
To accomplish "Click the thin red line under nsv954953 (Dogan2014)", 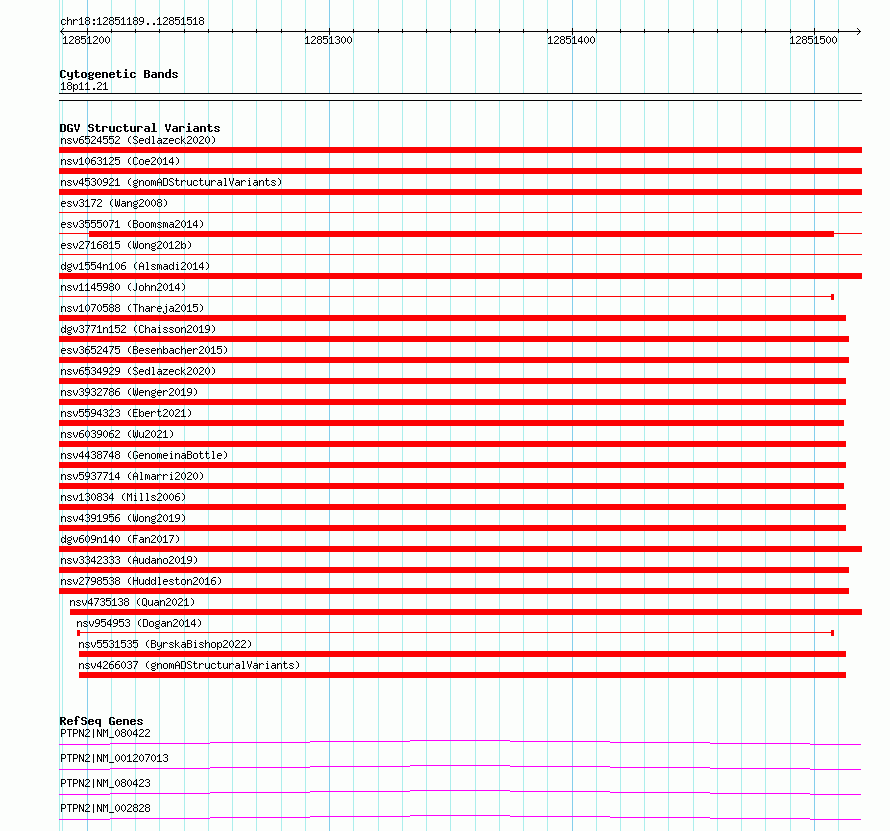I will pos(455,633).
